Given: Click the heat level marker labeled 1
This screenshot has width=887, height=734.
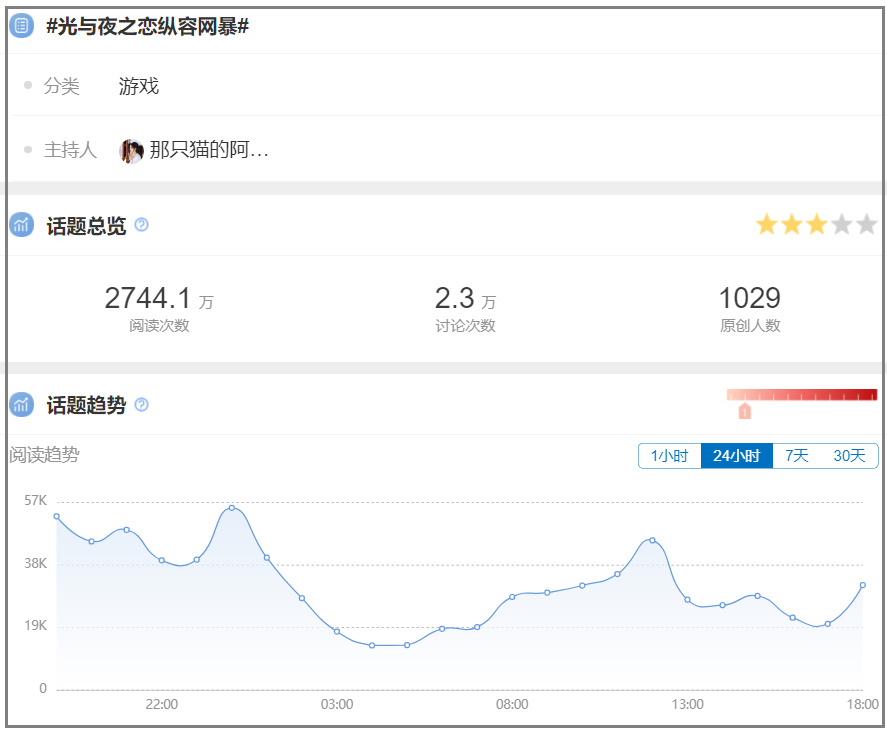Looking at the screenshot, I should [x=744, y=411].
